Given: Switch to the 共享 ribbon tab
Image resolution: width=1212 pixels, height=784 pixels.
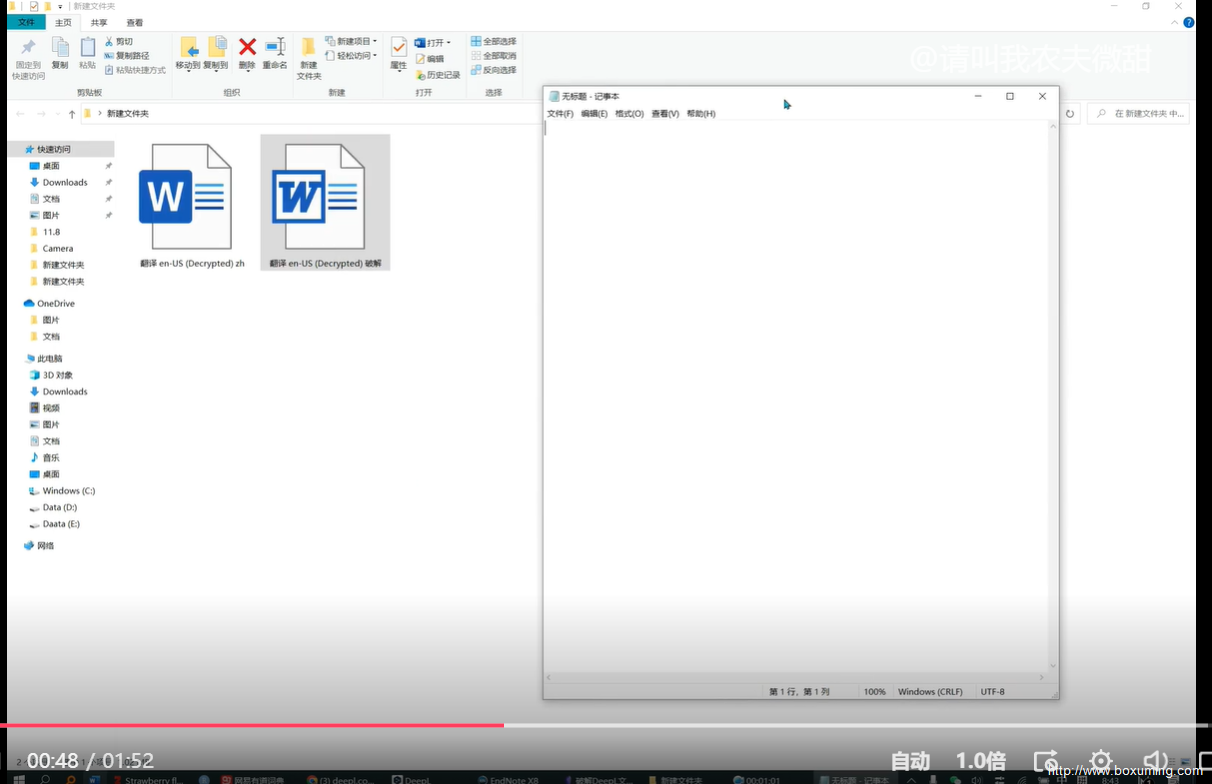Looking at the screenshot, I should pyautogui.click(x=99, y=22).
